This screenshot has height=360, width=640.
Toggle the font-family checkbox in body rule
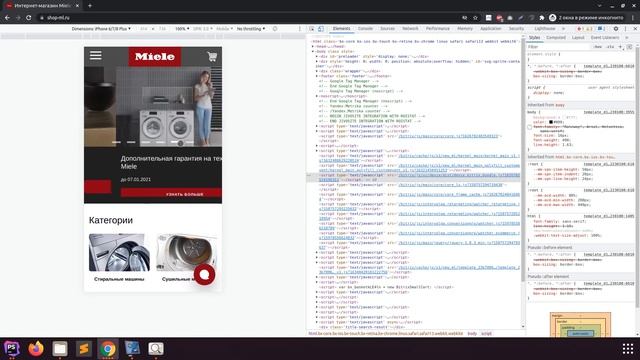click(530, 127)
